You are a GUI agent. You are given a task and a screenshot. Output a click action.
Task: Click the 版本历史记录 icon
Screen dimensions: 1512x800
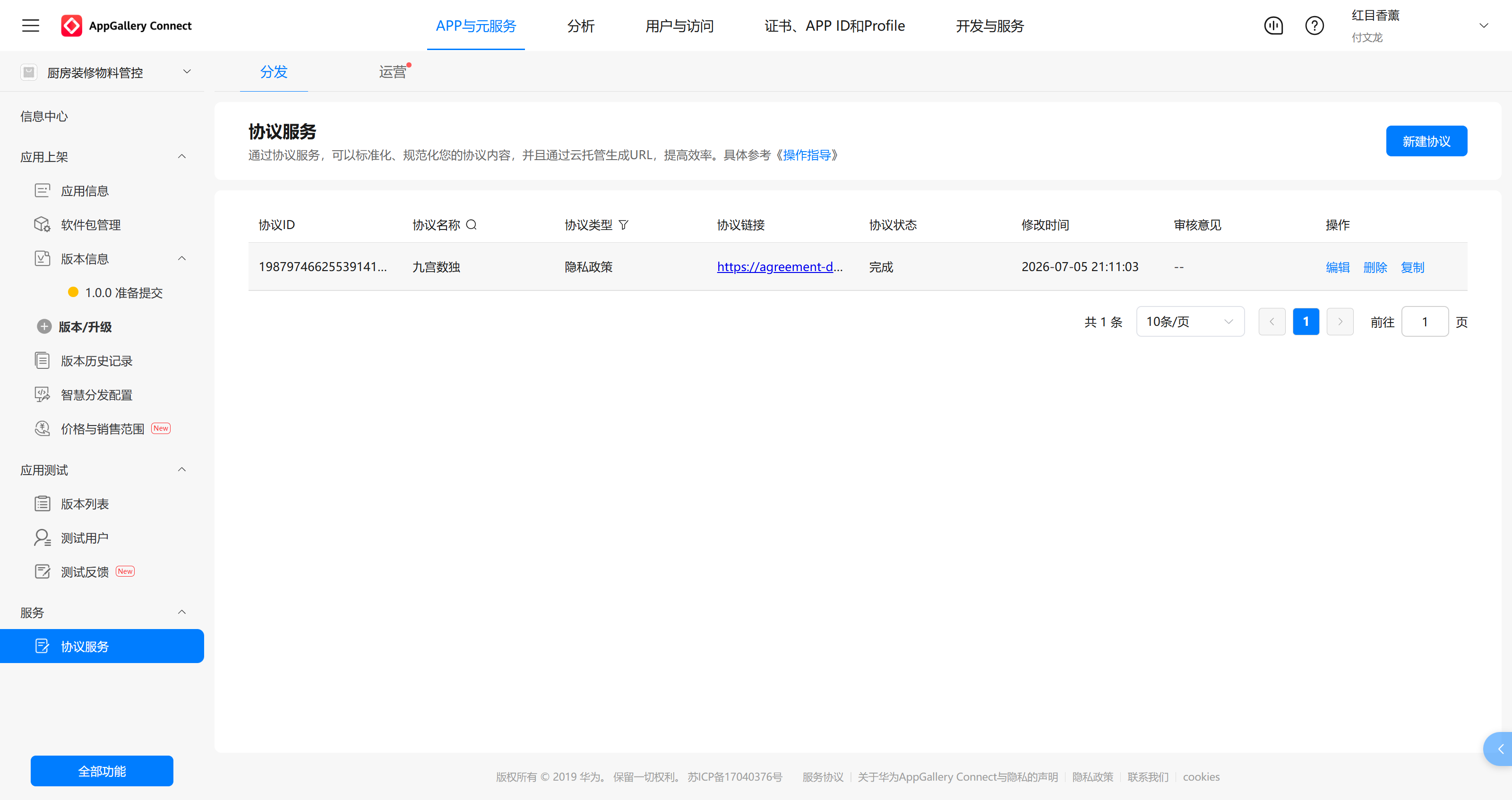[42, 360]
